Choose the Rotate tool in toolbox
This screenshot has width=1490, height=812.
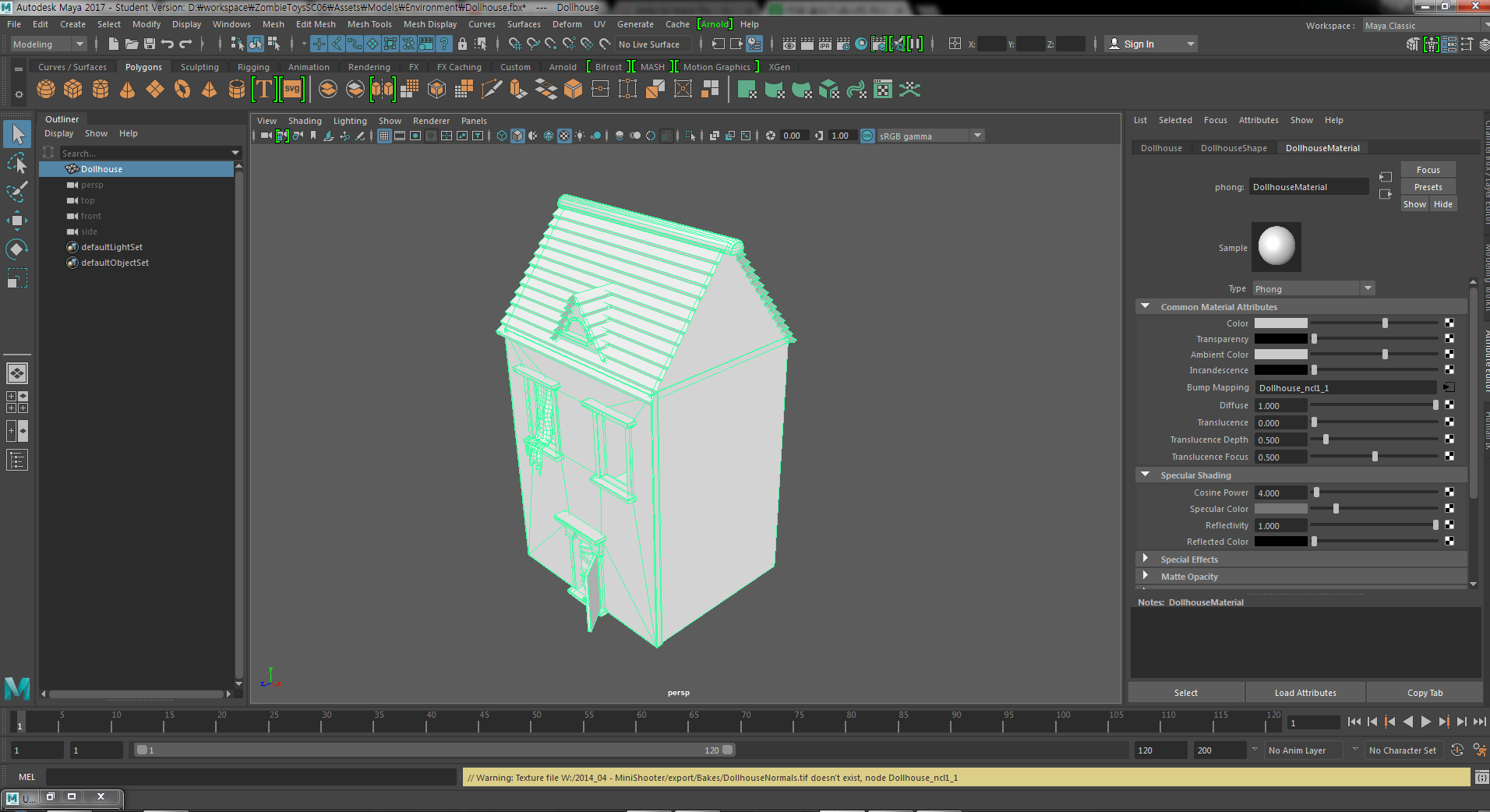[17, 249]
